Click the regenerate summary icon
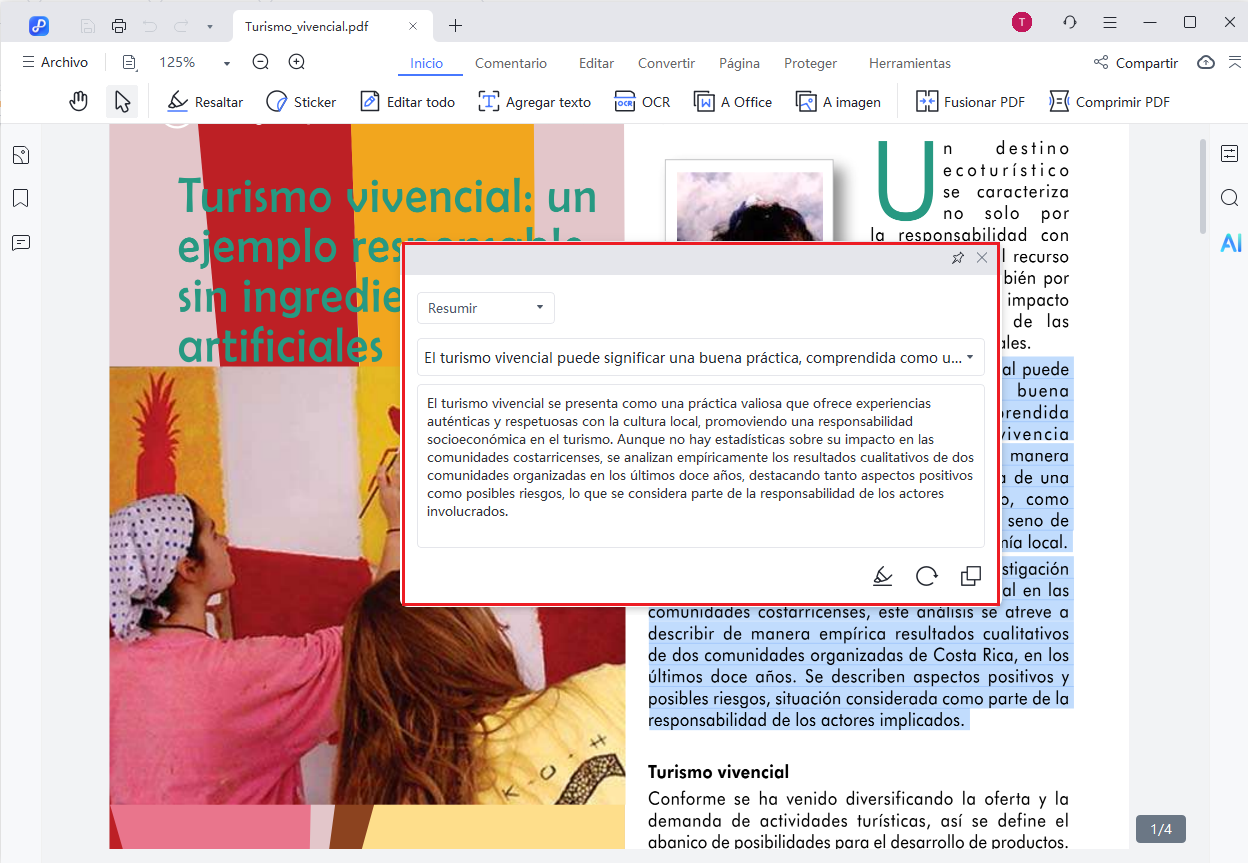Image resolution: width=1248 pixels, height=863 pixels. 926,576
